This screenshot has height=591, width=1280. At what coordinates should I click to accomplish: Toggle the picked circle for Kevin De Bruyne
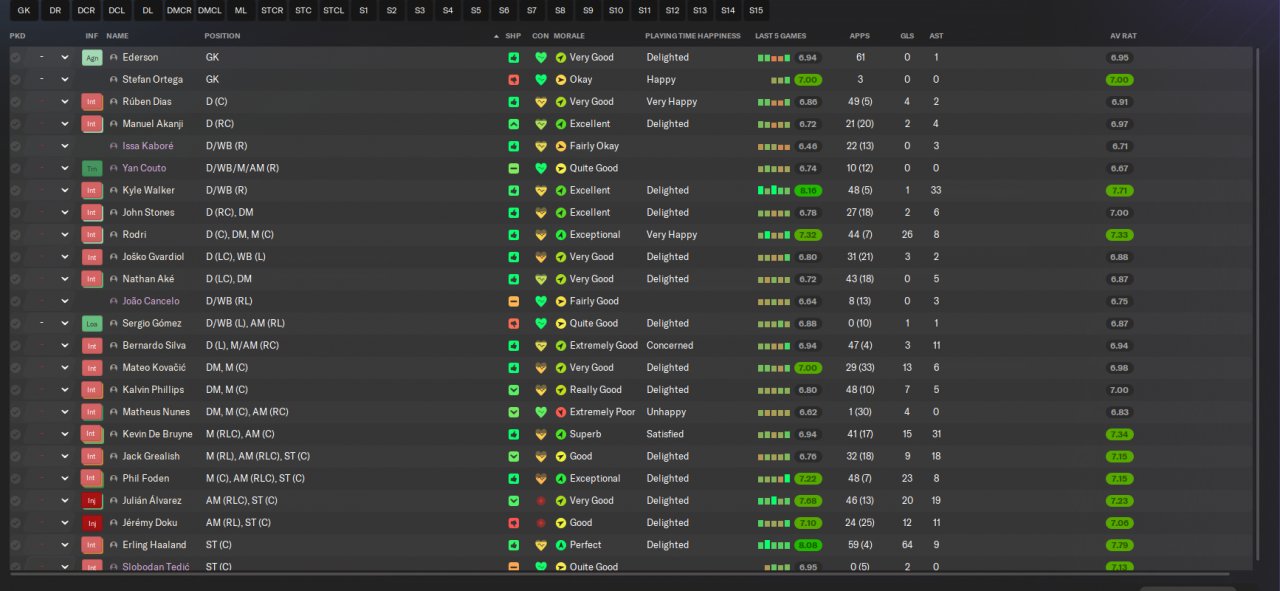(x=15, y=434)
